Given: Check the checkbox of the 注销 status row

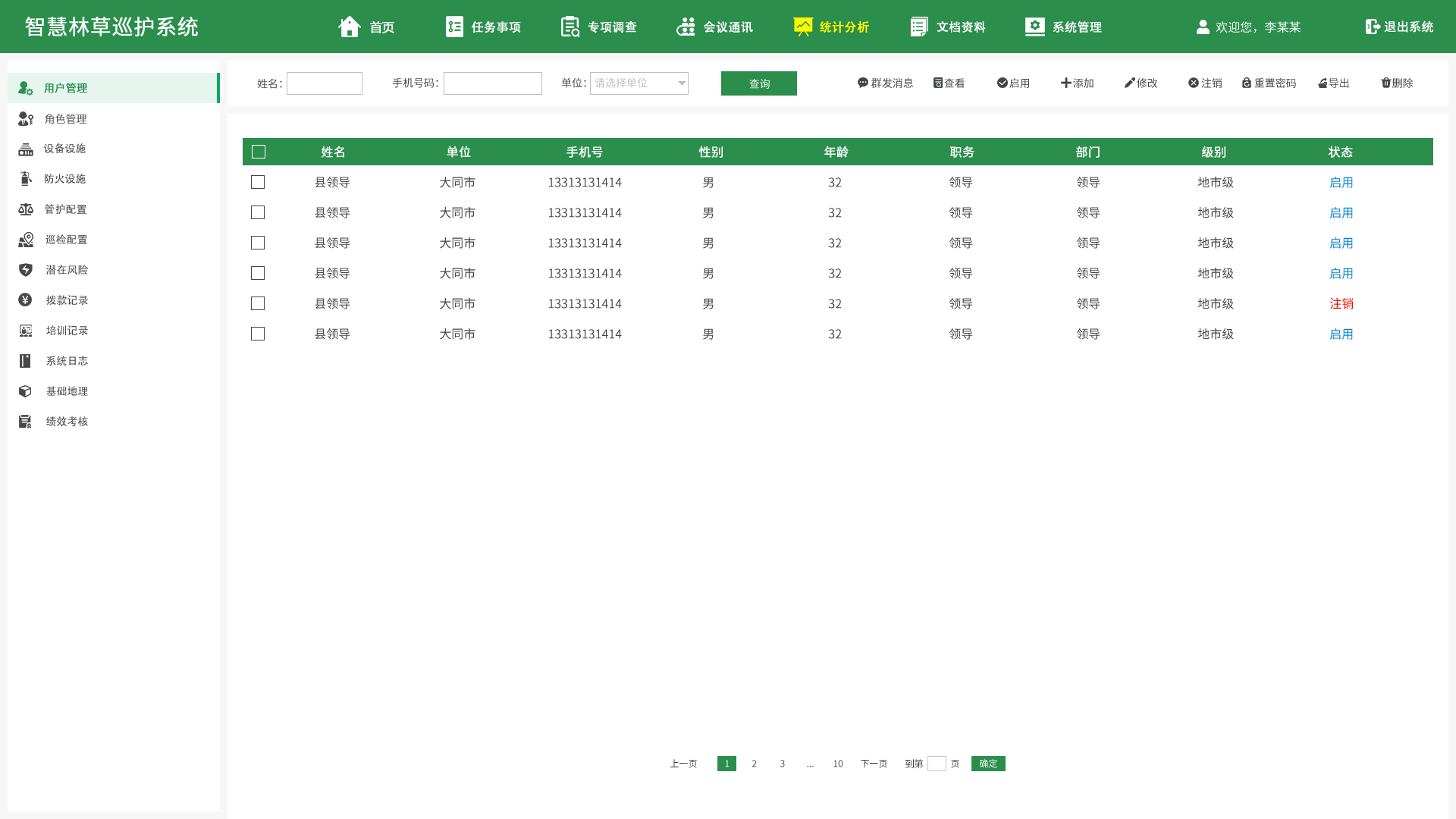Looking at the screenshot, I should [258, 303].
